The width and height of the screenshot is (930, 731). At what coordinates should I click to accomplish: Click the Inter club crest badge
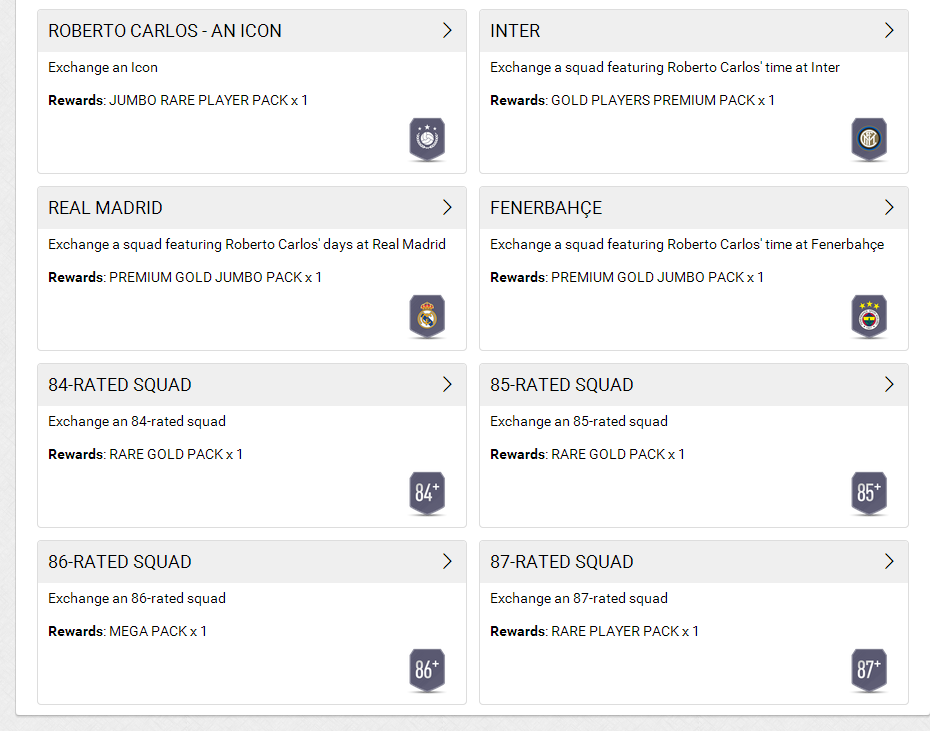pyautogui.click(x=869, y=139)
